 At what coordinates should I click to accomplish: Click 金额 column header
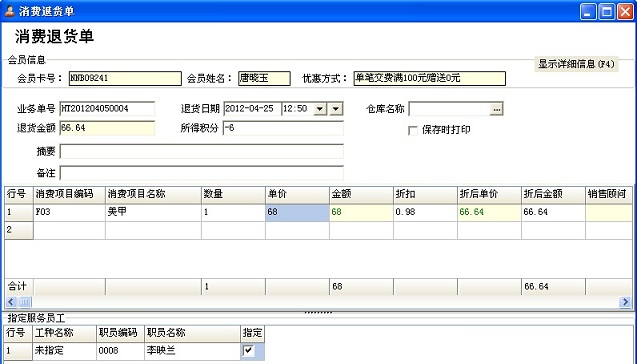(x=361, y=195)
